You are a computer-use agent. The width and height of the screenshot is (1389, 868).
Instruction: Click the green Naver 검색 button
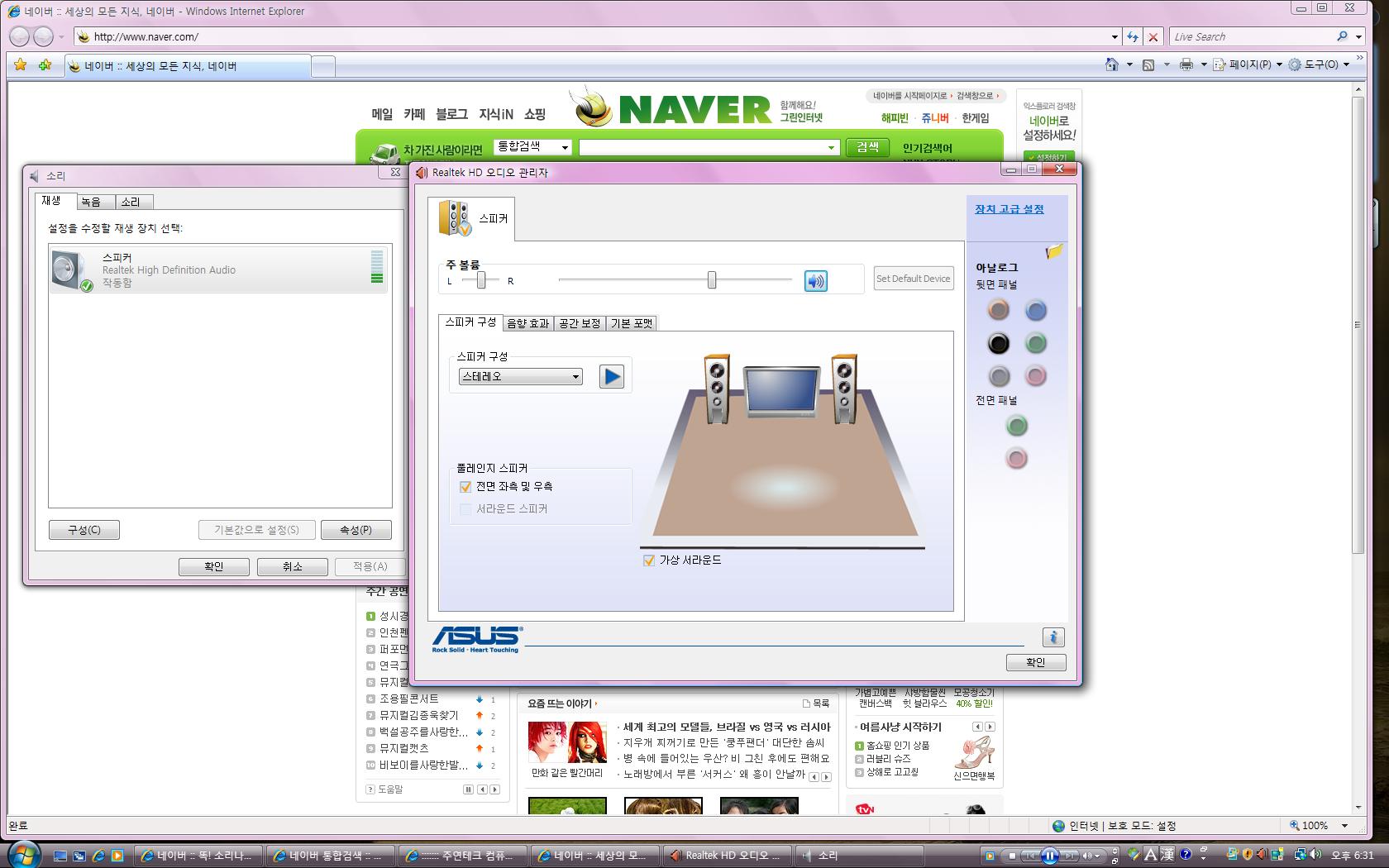(x=867, y=147)
